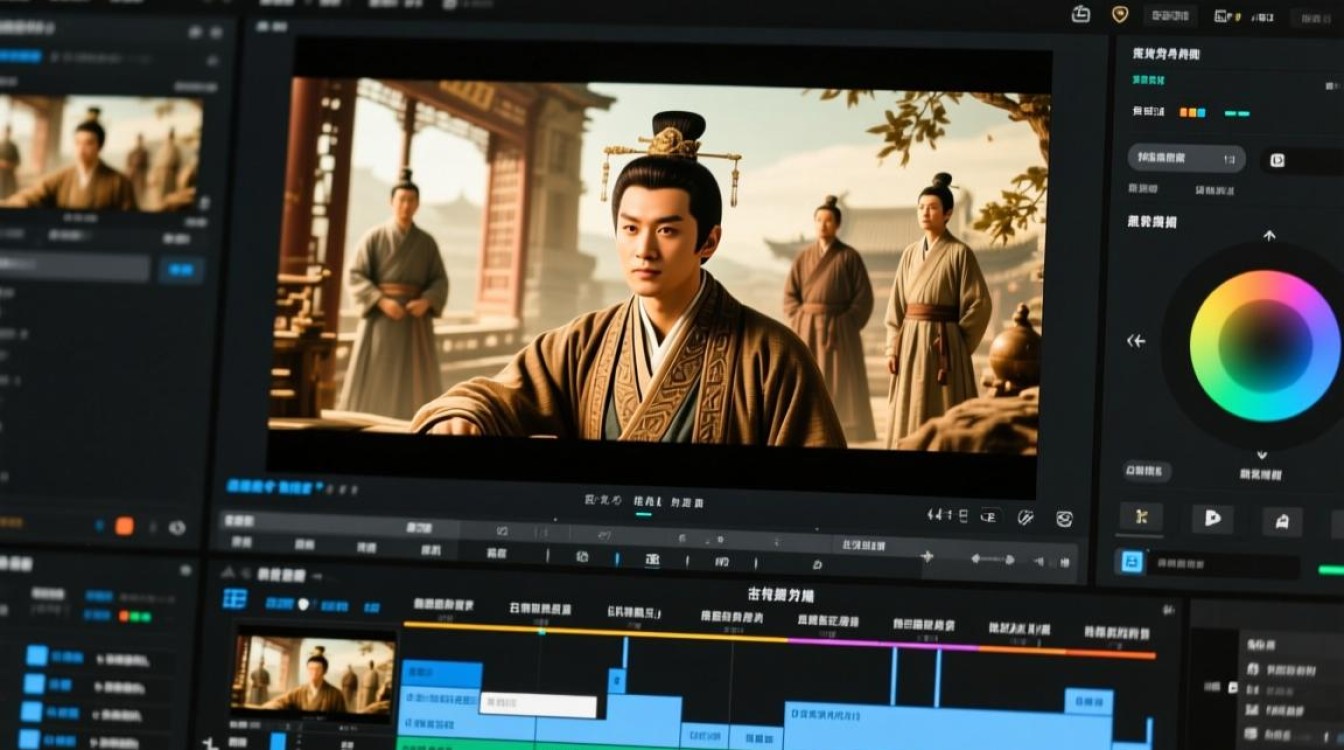Click the text field beside the blue square icon
This screenshot has width=1344, height=750.
1225,565
